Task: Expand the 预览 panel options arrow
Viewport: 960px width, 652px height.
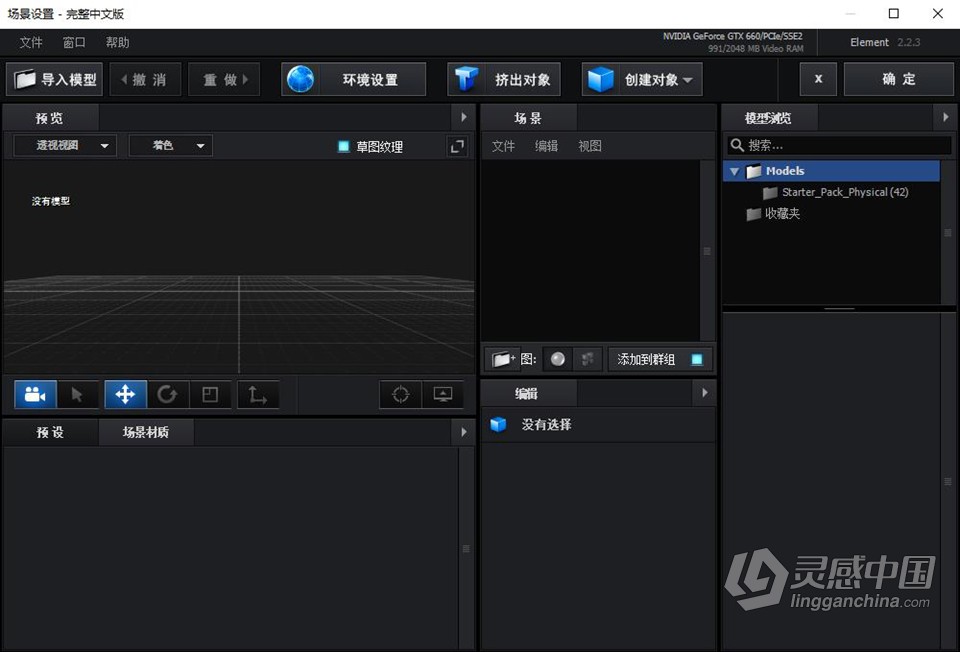Action: point(463,118)
